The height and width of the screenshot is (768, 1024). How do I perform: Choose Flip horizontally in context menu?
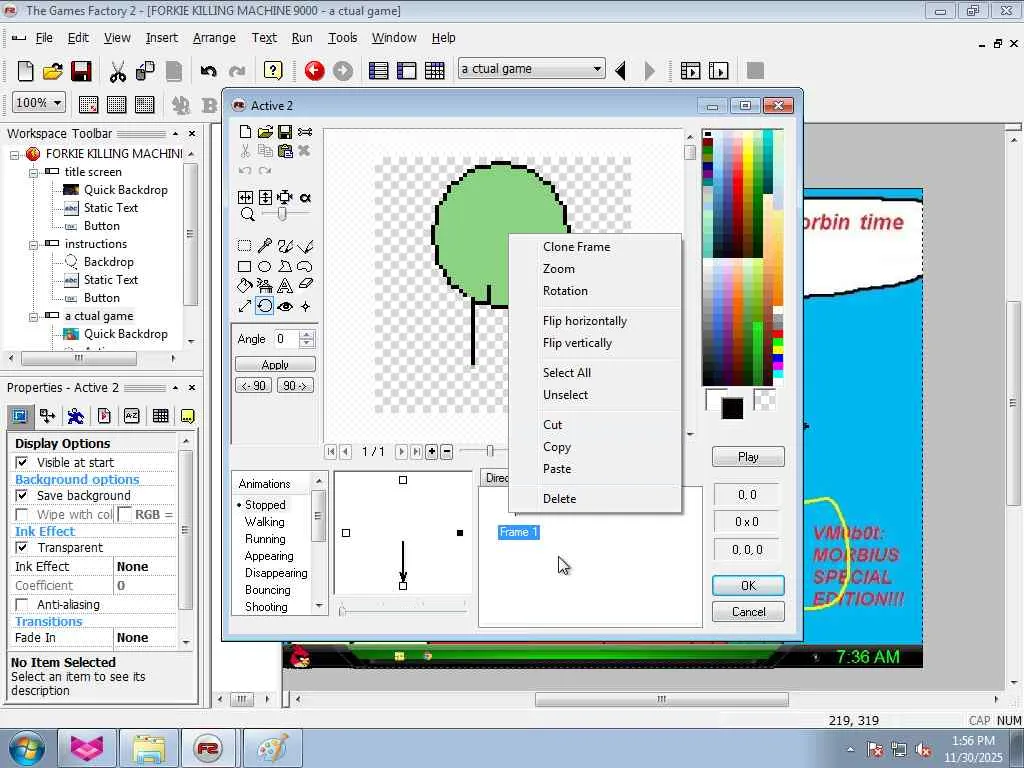[x=584, y=321]
